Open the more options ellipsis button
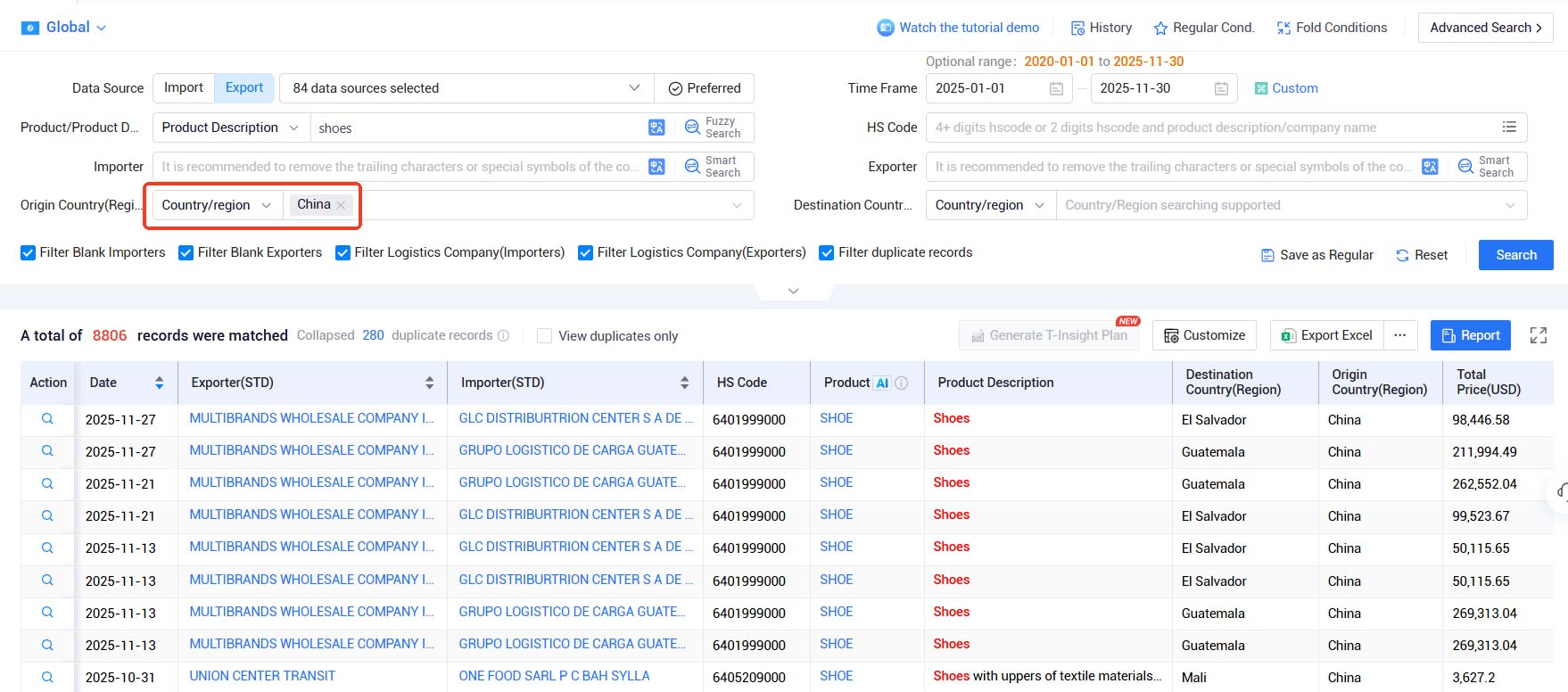 pyautogui.click(x=1400, y=335)
